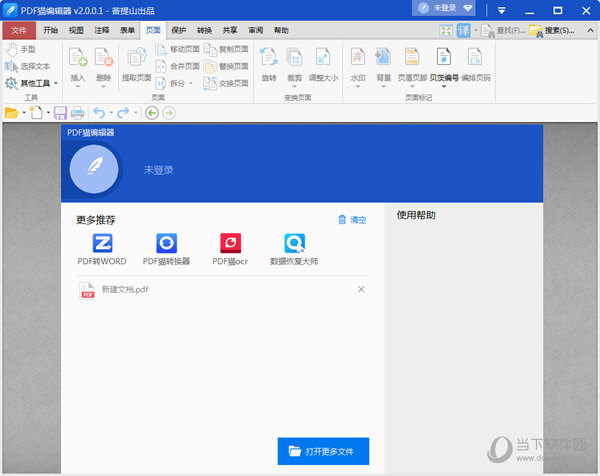Click Arrange Page Numbers (编排页码)
The image size is (600, 476).
[476, 65]
